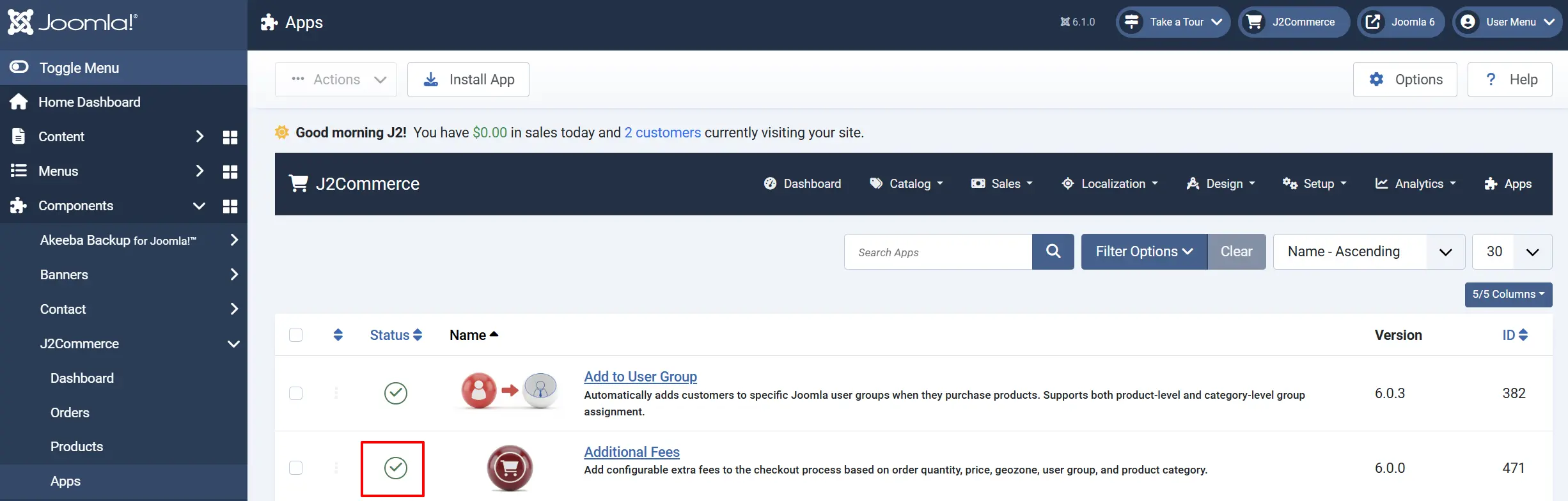Collapse the Components menu chevron
The image size is (1568, 501).
pos(199,206)
